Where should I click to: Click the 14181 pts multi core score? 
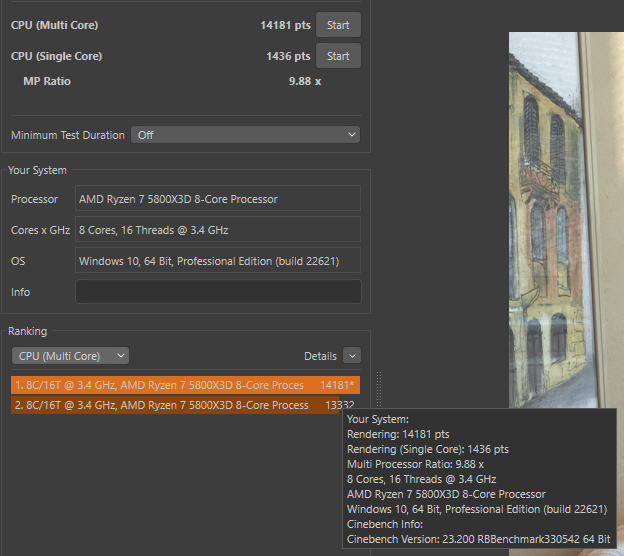(285, 25)
